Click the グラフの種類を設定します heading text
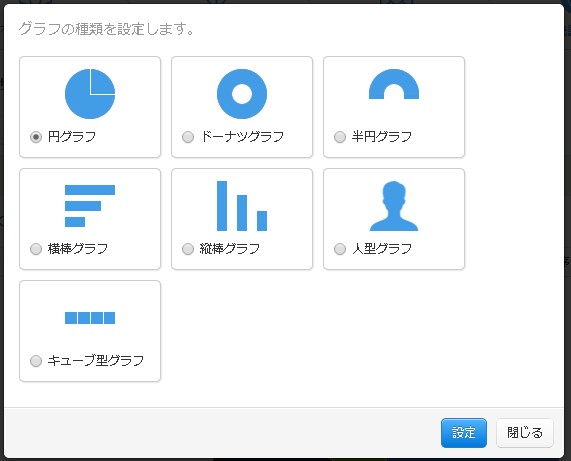 click(x=106, y=29)
